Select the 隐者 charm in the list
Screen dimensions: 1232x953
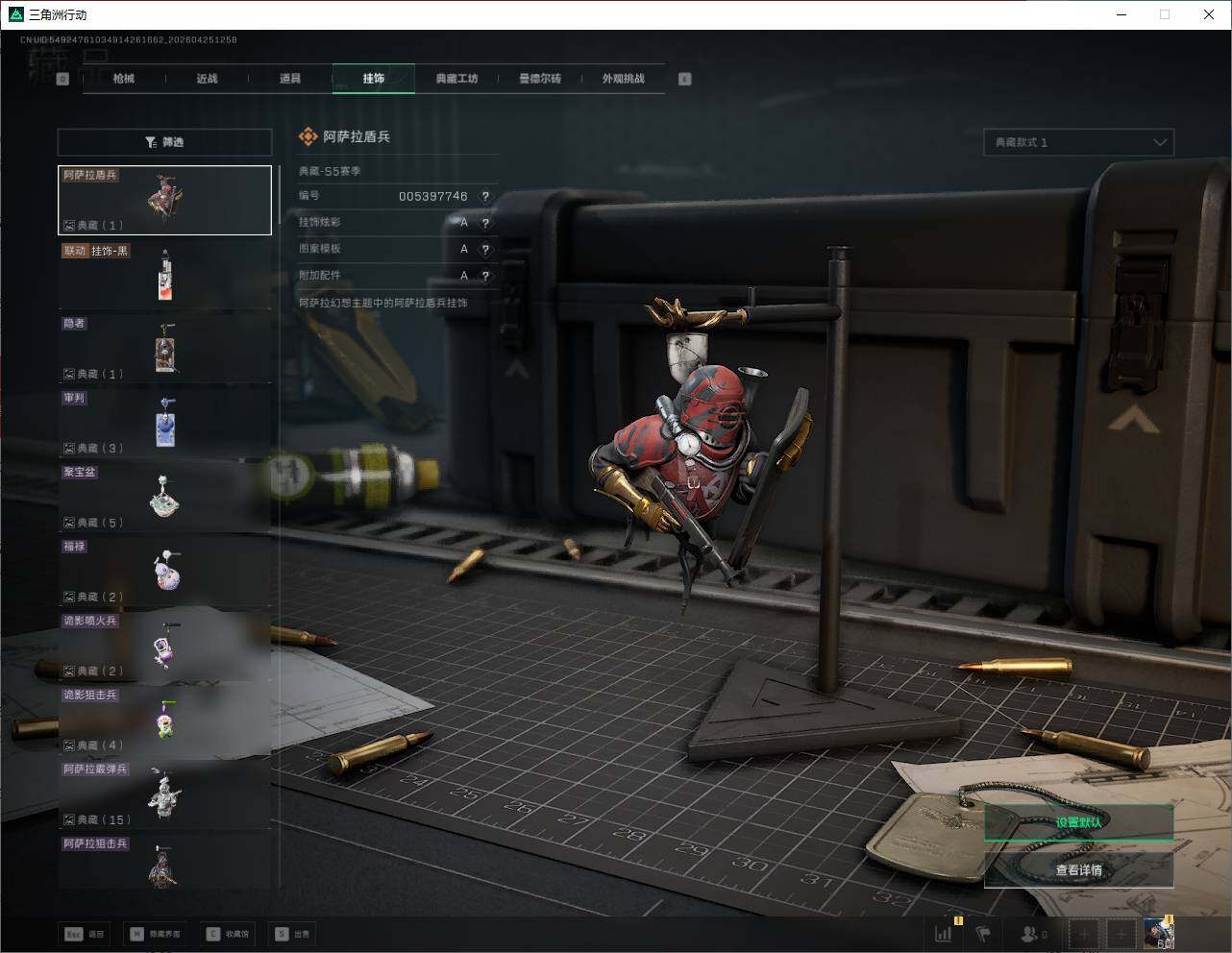[x=164, y=348]
